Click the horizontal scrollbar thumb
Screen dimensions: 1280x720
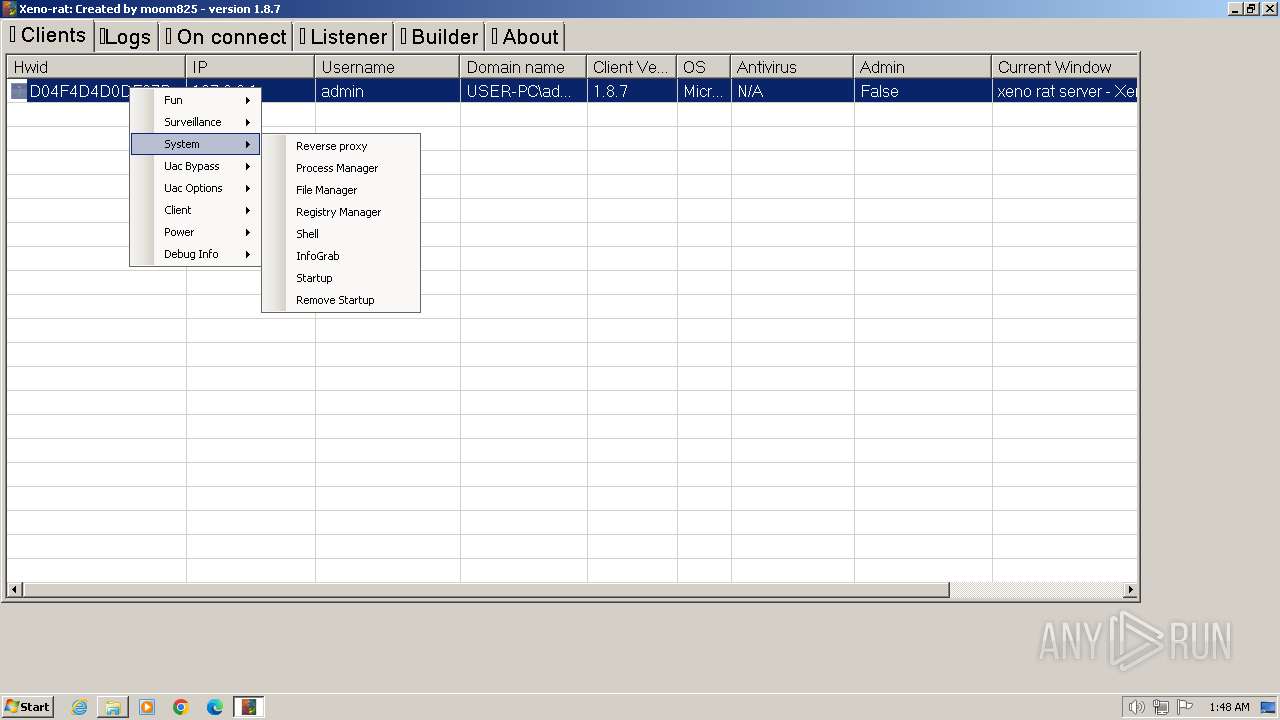[485, 590]
